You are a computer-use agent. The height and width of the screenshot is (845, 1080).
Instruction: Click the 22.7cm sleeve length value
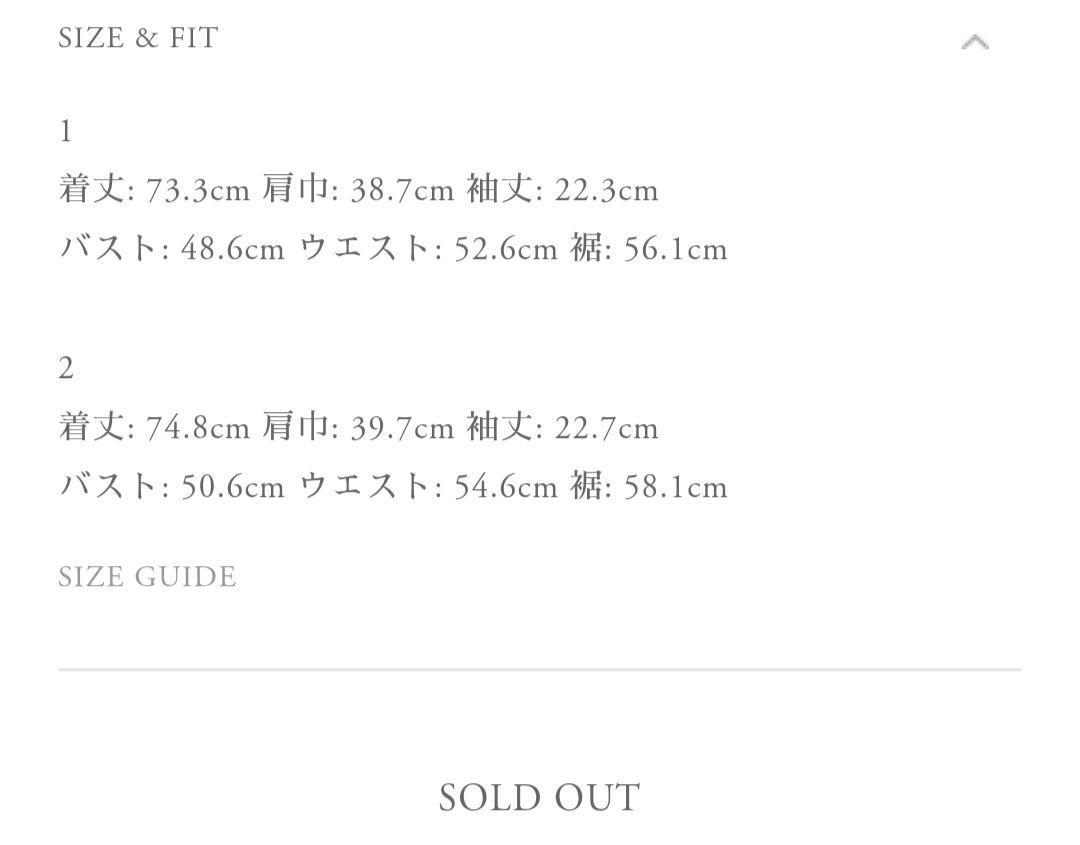point(607,428)
